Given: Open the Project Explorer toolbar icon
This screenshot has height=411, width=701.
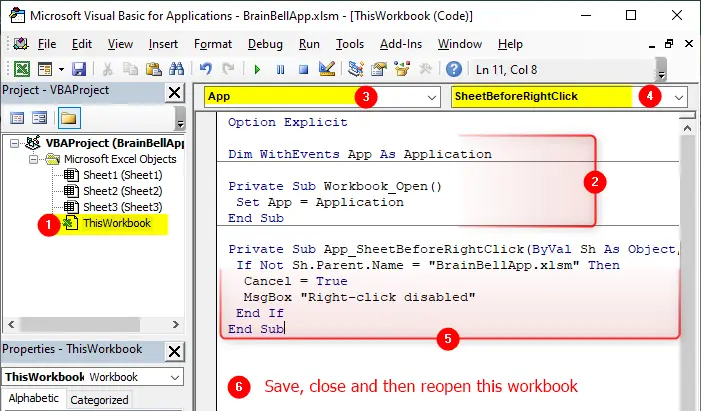Looking at the screenshot, I should (x=356, y=69).
